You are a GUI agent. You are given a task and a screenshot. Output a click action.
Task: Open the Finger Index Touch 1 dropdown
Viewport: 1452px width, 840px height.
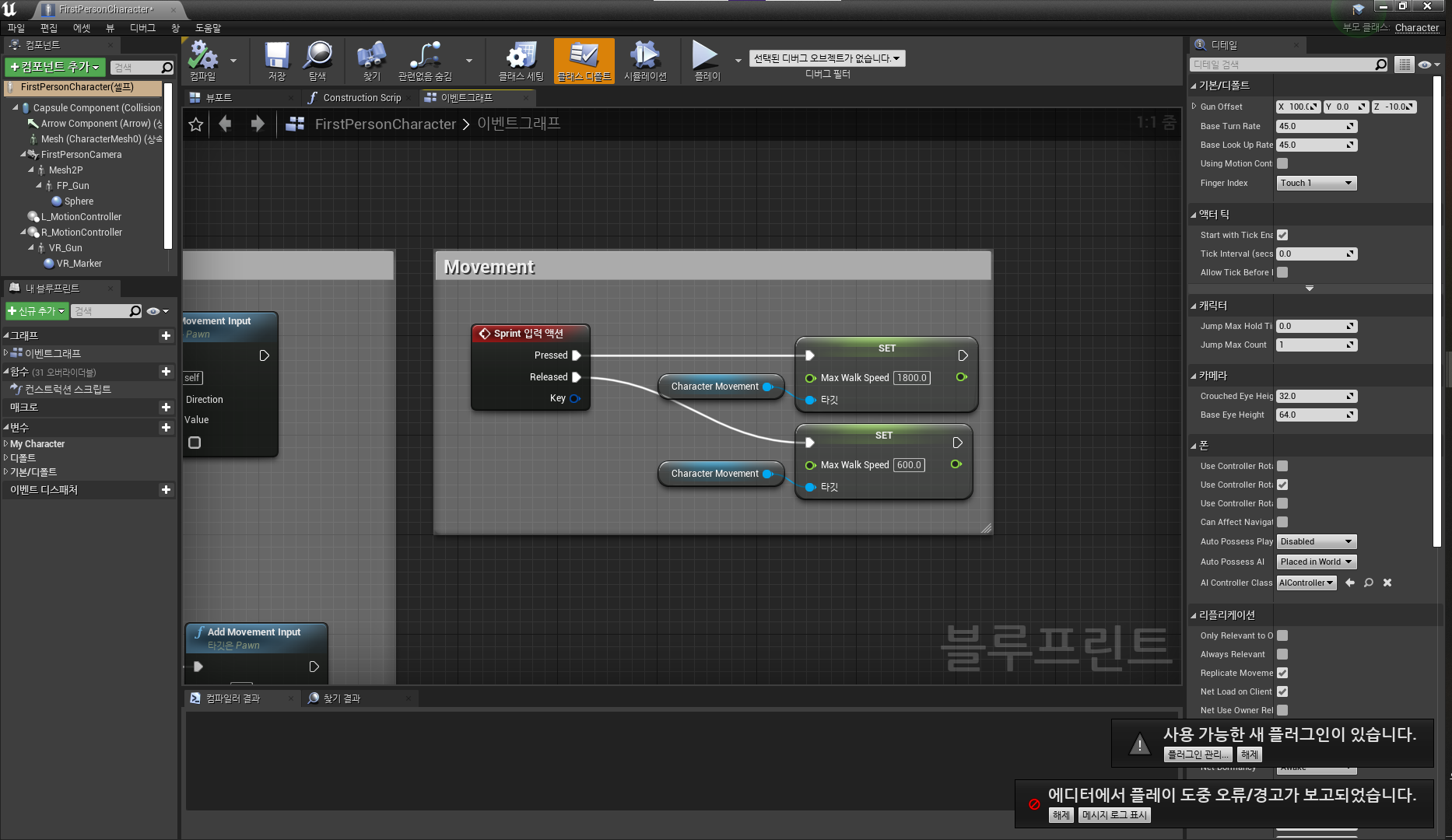coord(1317,183)
